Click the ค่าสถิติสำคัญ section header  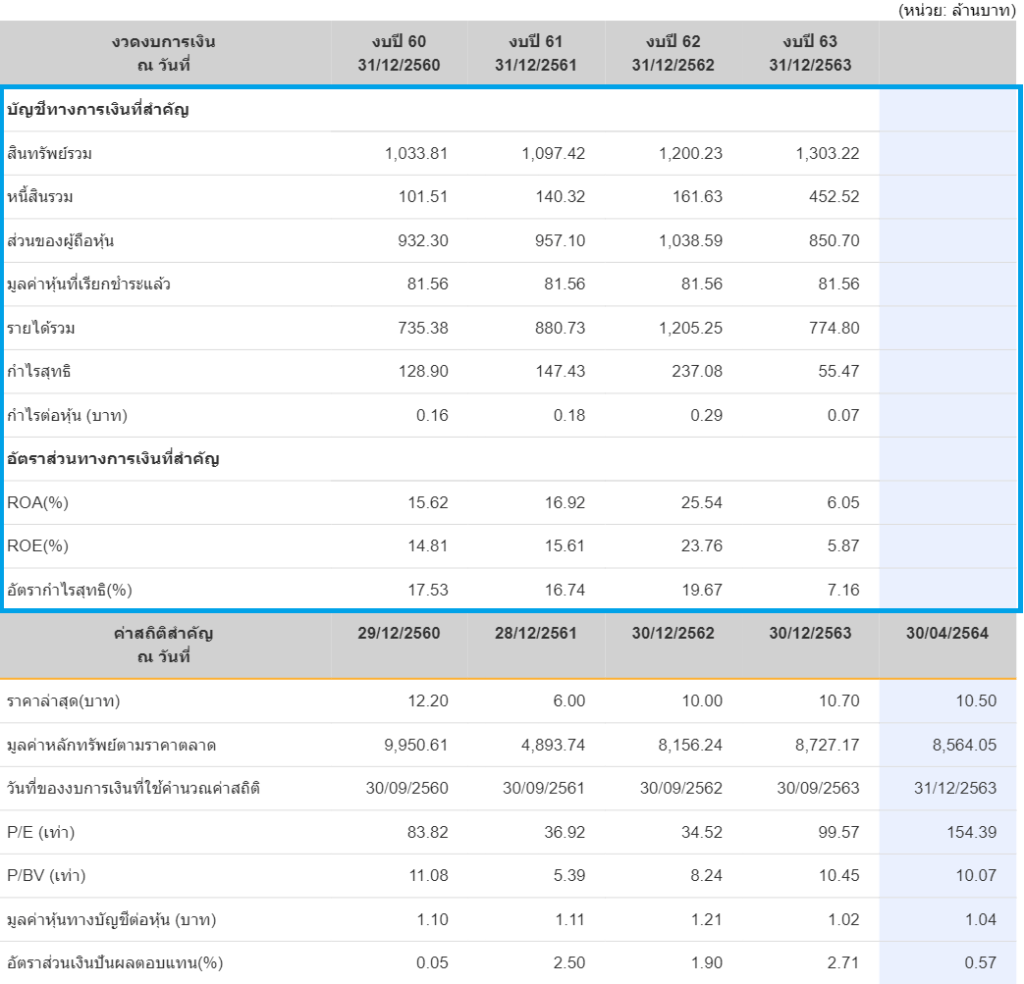click(164, 645)
